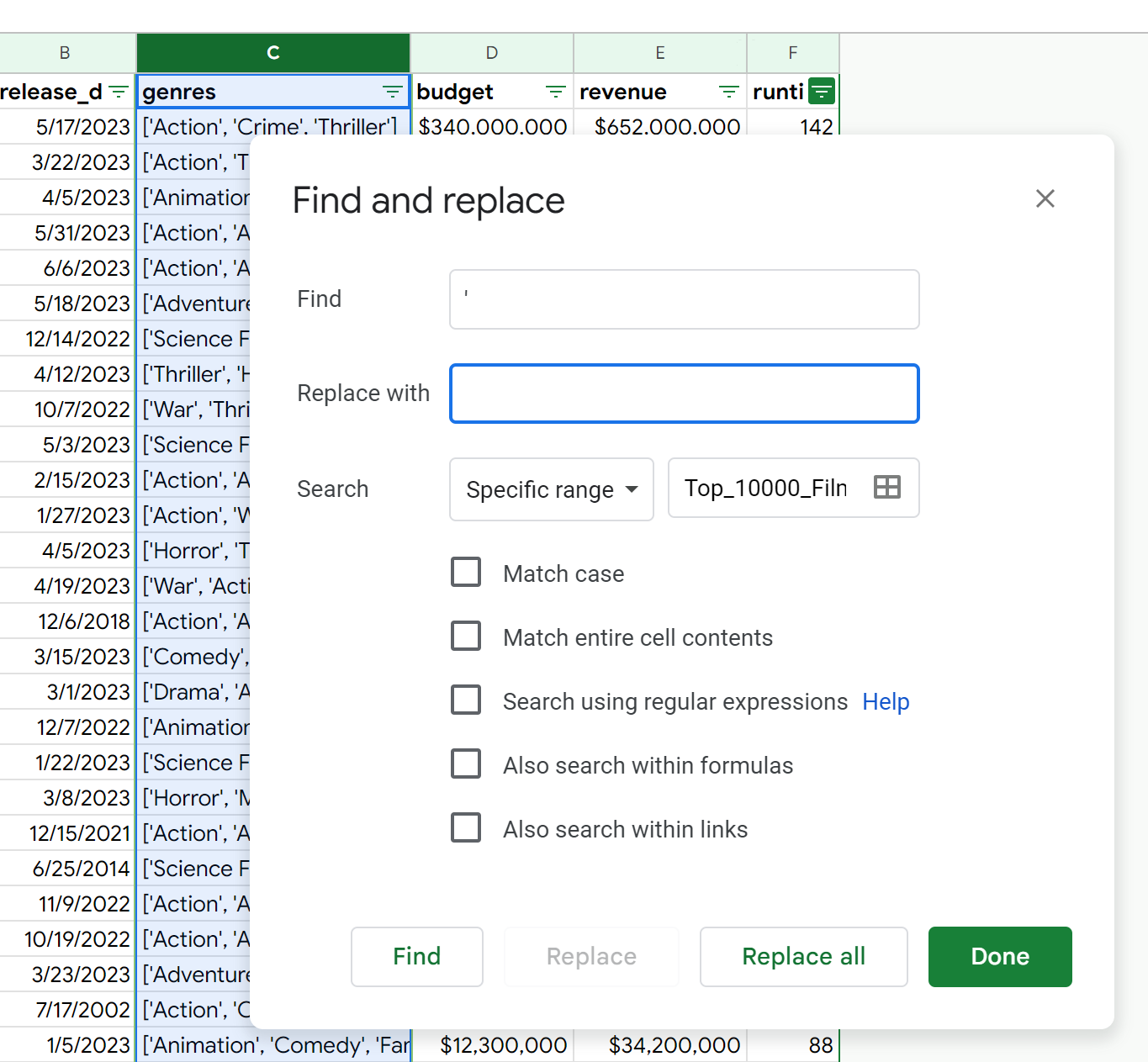
Task: Close the Find and replace dialog
Action: coord(1045,199)
